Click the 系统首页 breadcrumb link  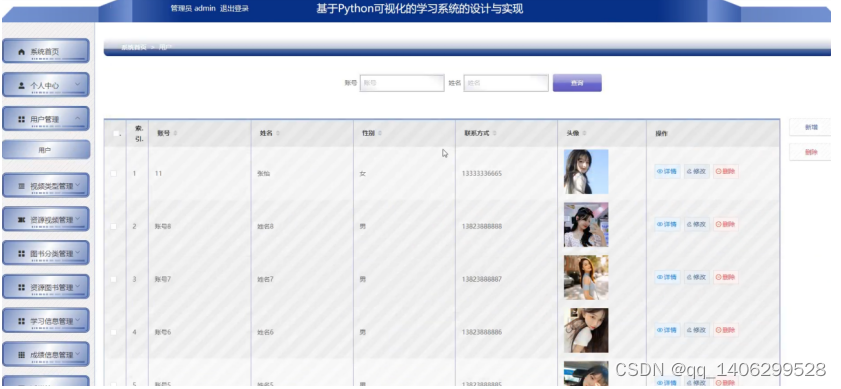coord(134,47)
